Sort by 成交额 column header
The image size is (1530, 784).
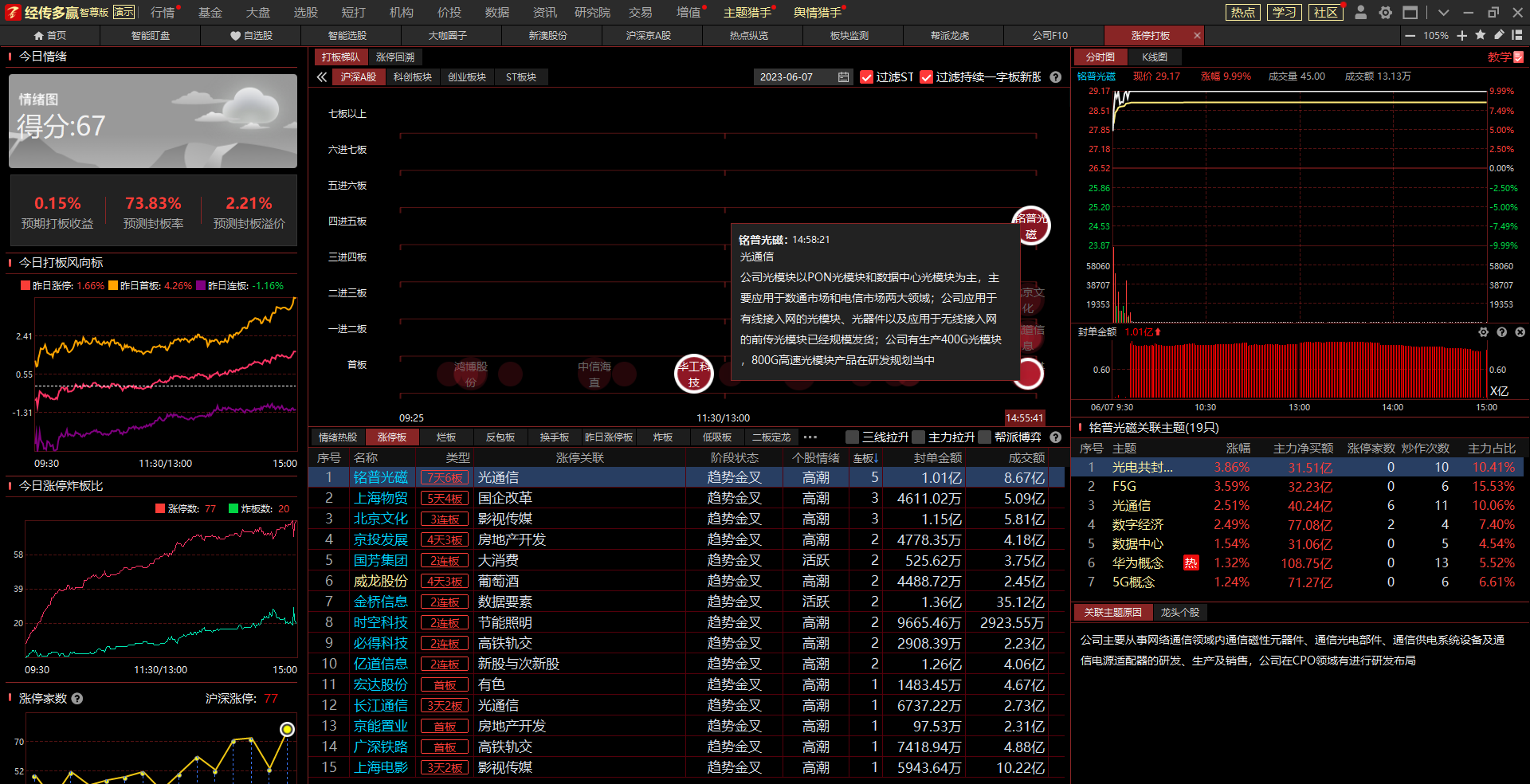pos(1026,458)
